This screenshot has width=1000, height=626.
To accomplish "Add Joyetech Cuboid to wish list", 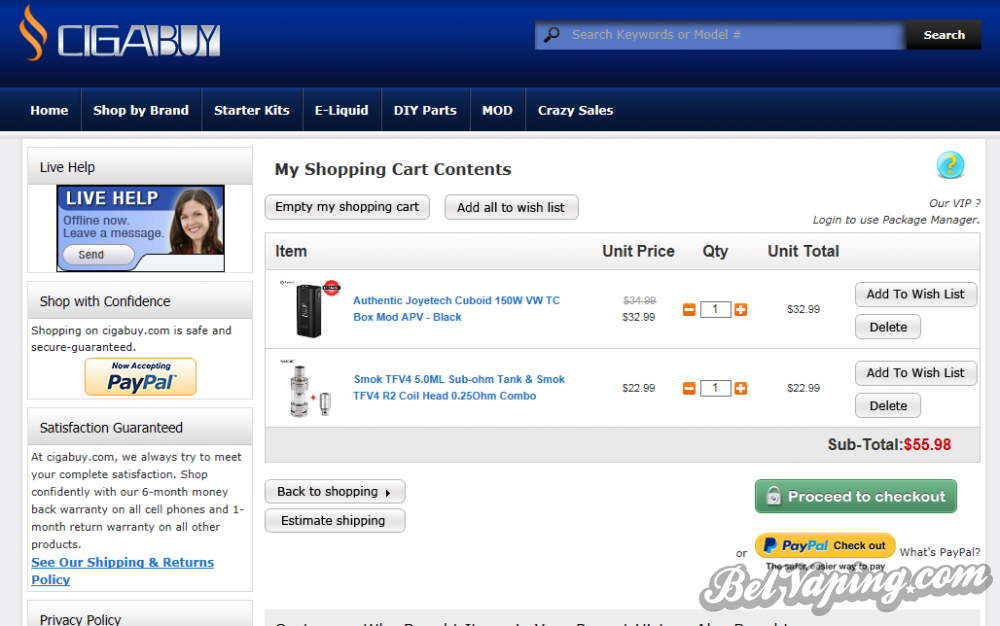I will pos(915,295).
